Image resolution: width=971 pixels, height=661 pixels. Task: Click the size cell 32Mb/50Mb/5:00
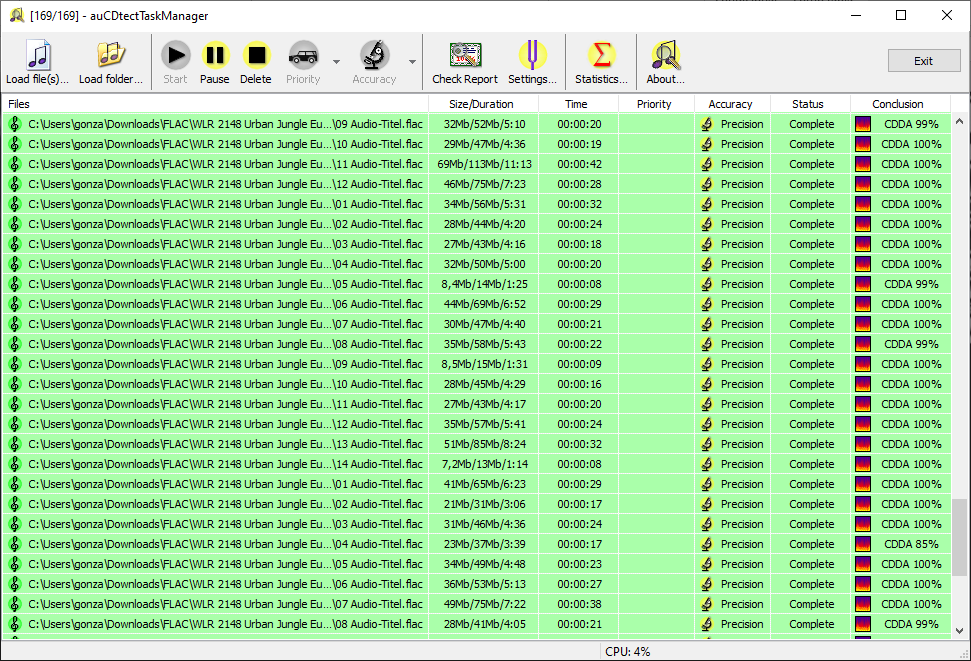(484, 264)
